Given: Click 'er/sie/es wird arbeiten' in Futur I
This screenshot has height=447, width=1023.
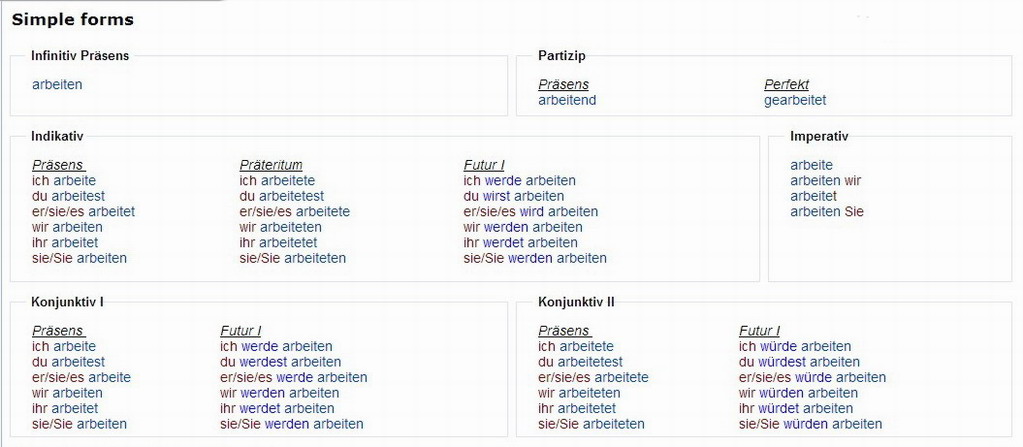Looking at the screenshot, I should coord(530,212).
